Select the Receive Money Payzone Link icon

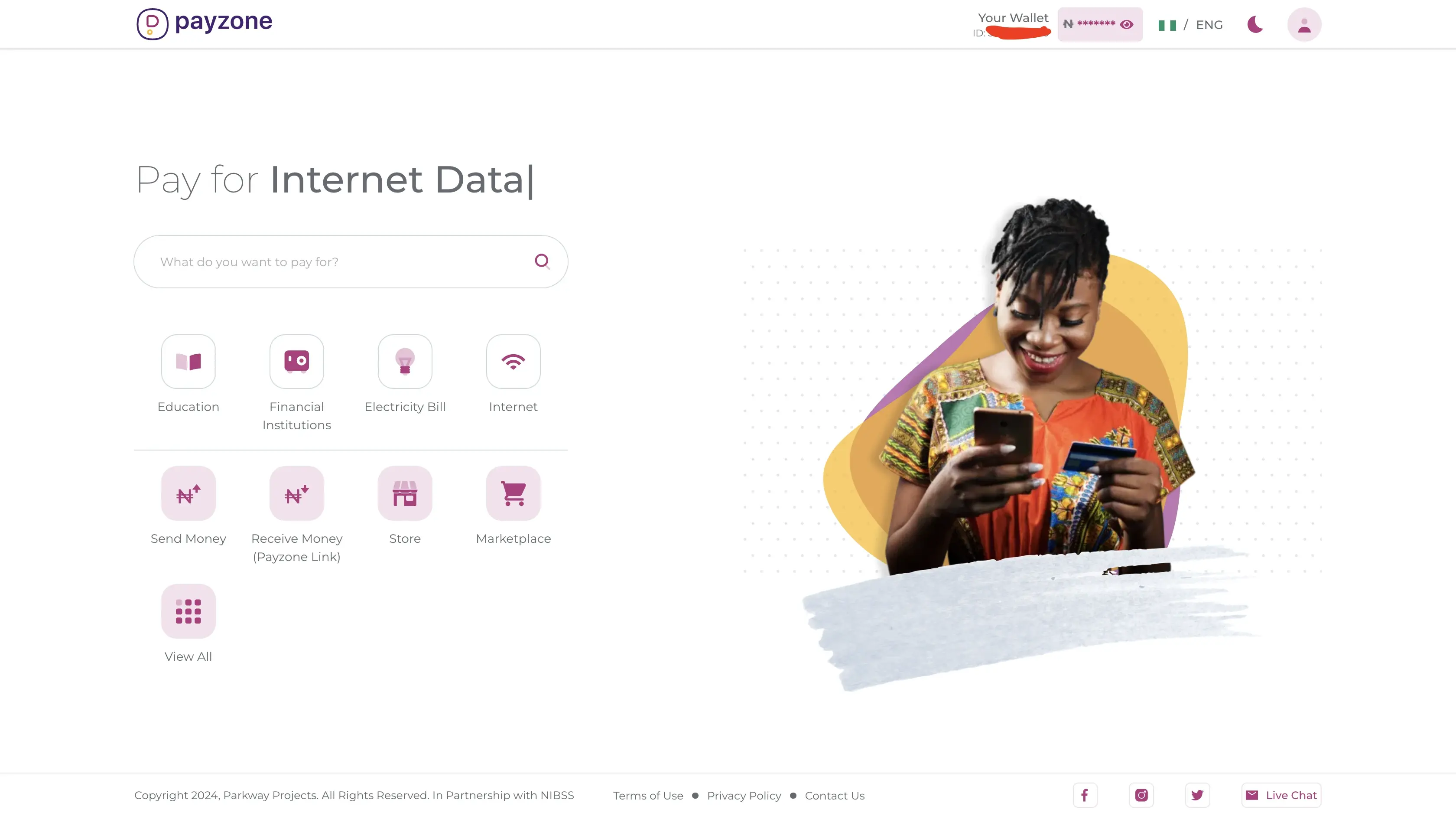[x=296, y=493]
